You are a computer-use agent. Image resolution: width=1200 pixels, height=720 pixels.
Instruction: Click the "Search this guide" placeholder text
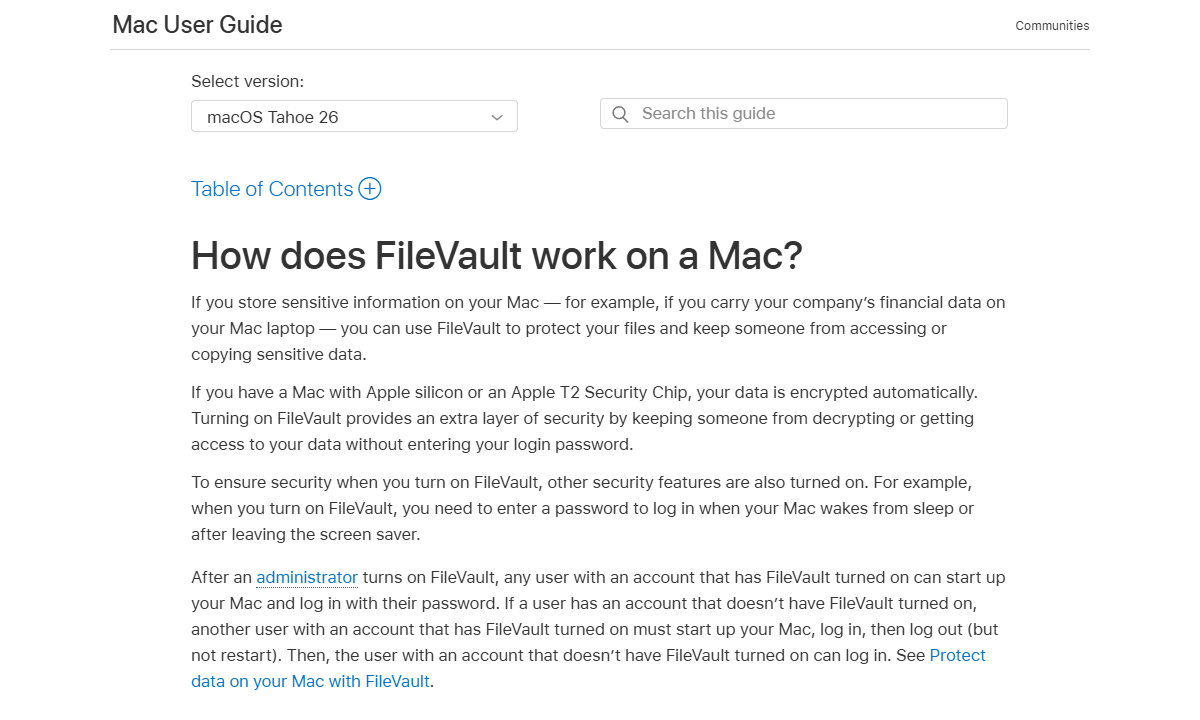coord(707,113)
